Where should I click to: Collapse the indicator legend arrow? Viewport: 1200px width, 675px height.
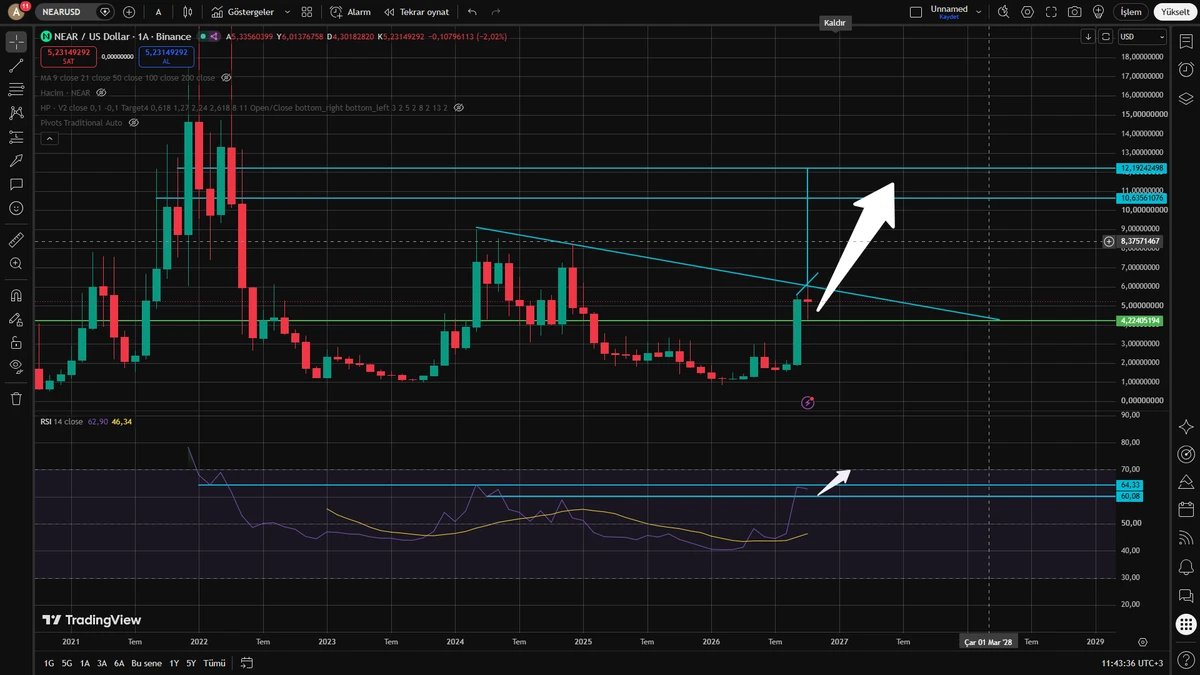(47, 138)
